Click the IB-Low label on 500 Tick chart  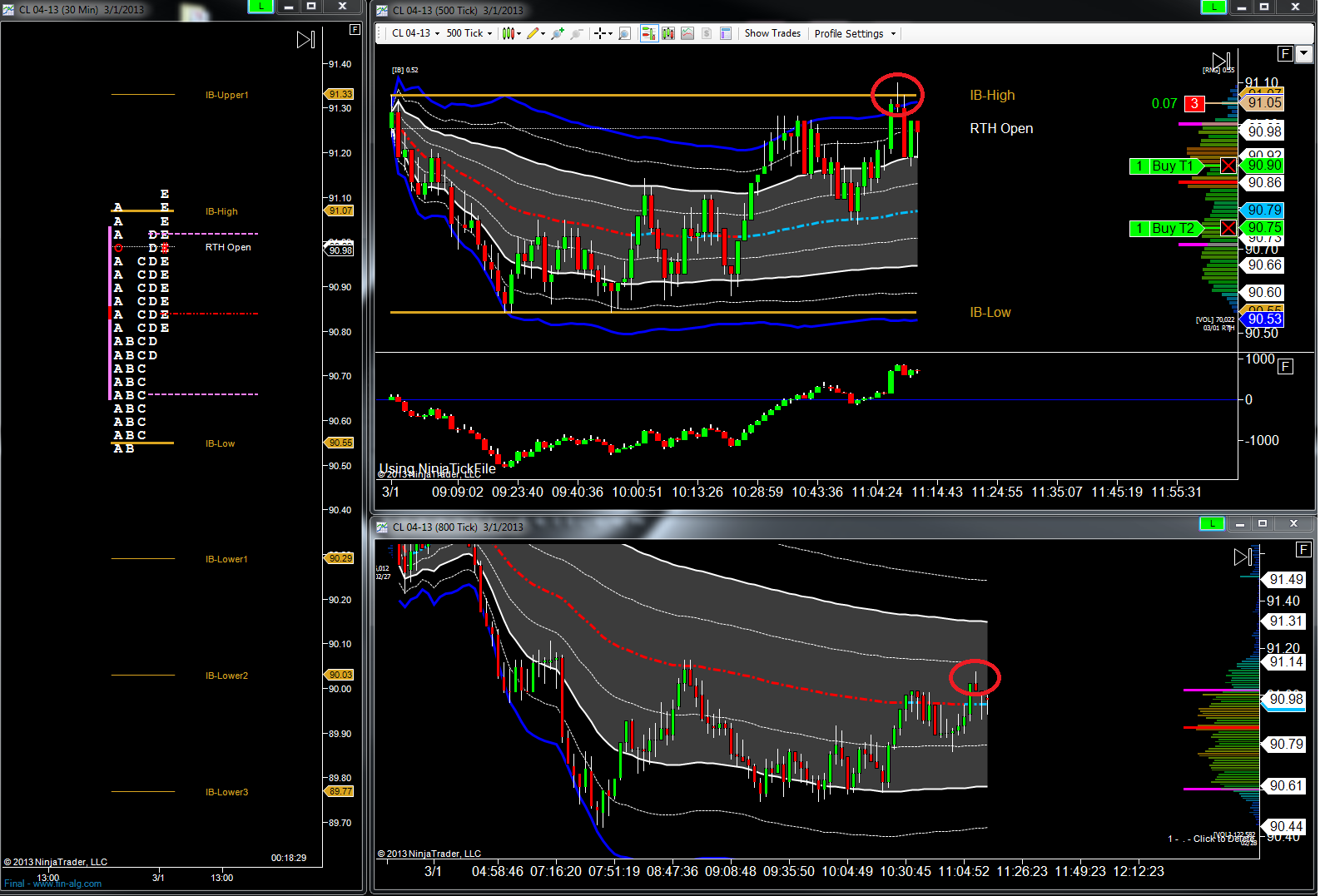click(990, 312)
